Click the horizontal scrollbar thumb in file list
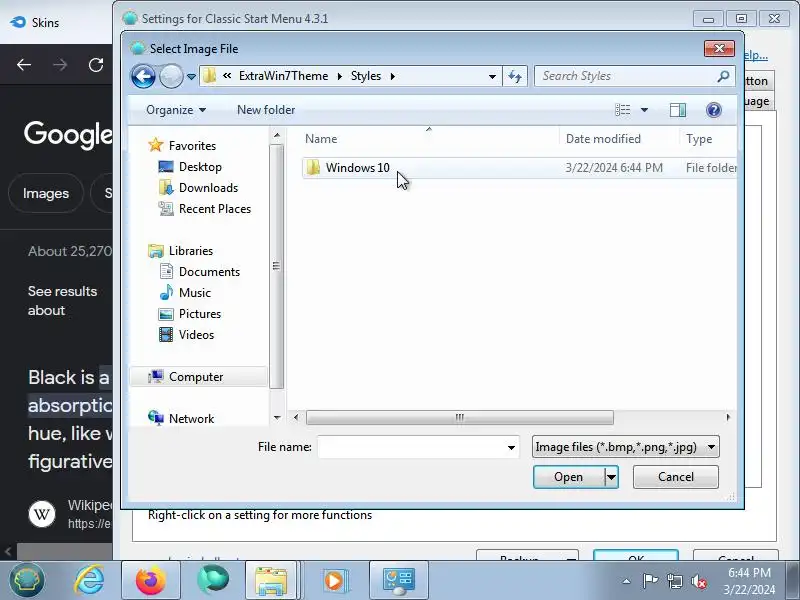The image size is (800, 600). [460, 417]
